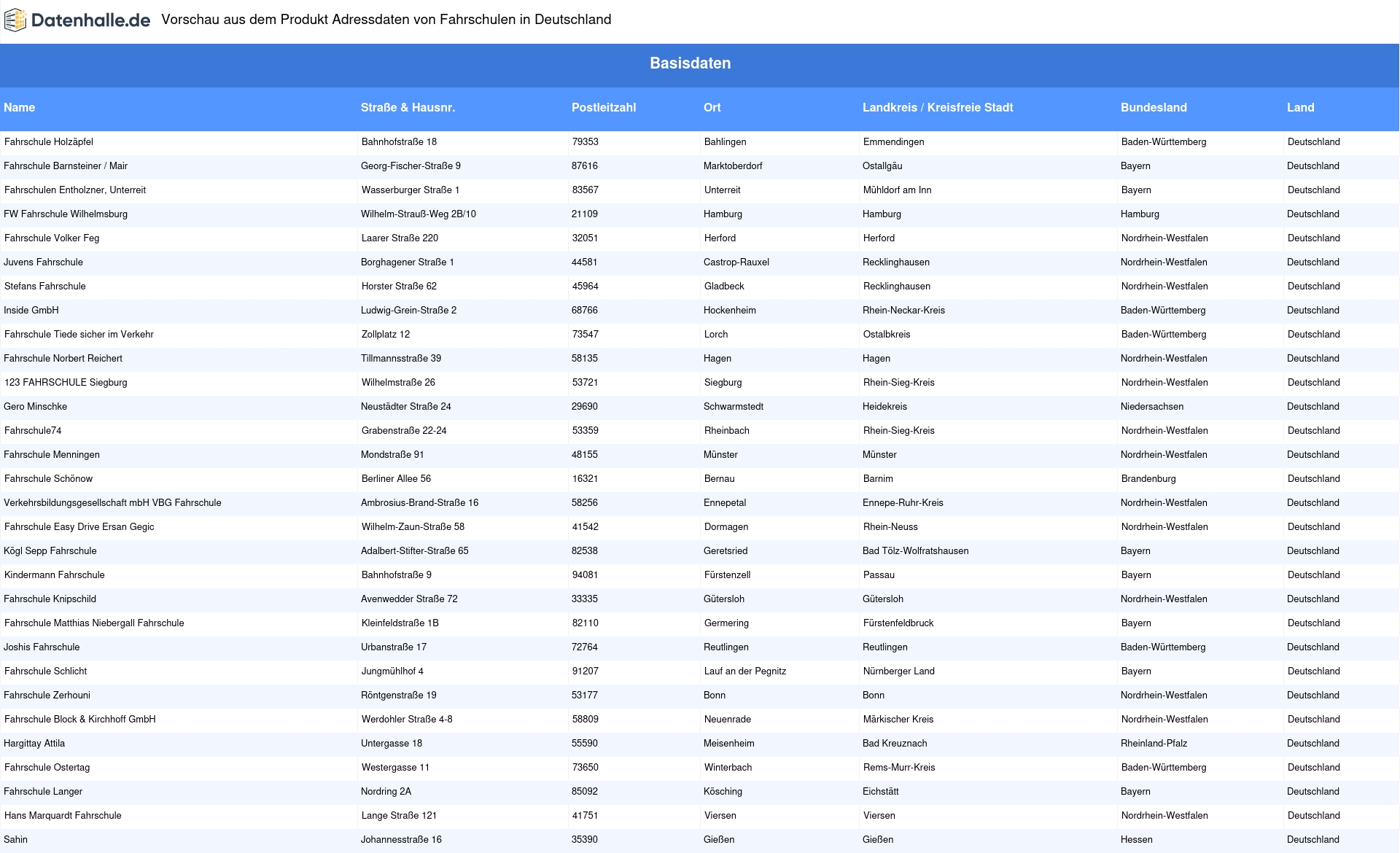Select postal code 44581
This screenshot has height=853, width=1400.
click(585, 262)
